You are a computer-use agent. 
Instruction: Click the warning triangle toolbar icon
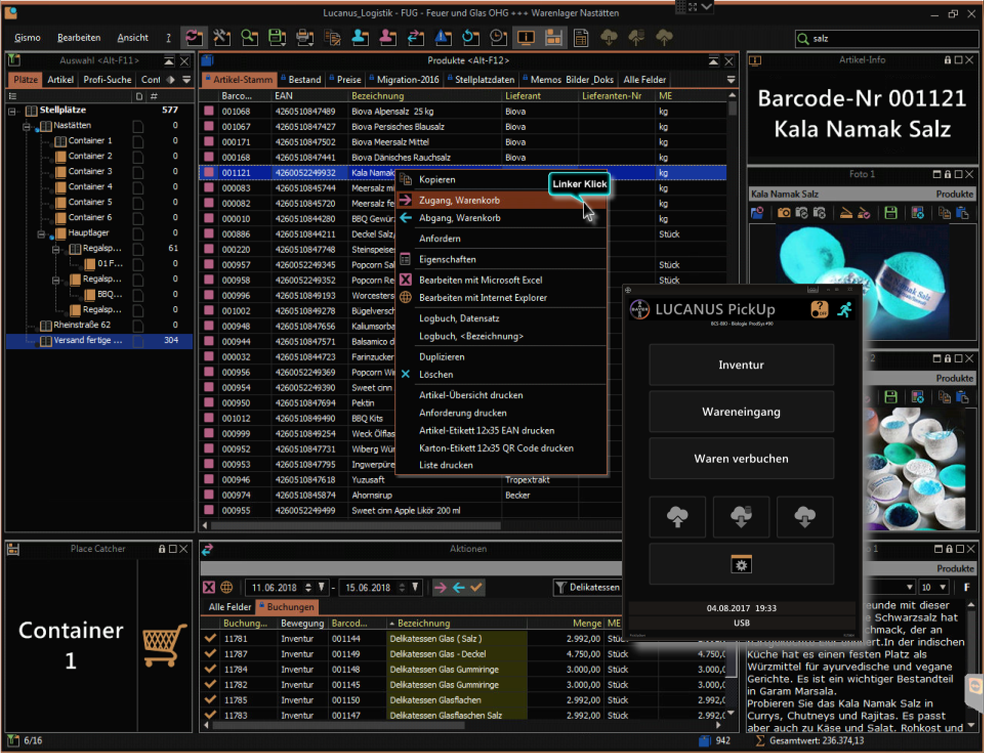point(442,38)
